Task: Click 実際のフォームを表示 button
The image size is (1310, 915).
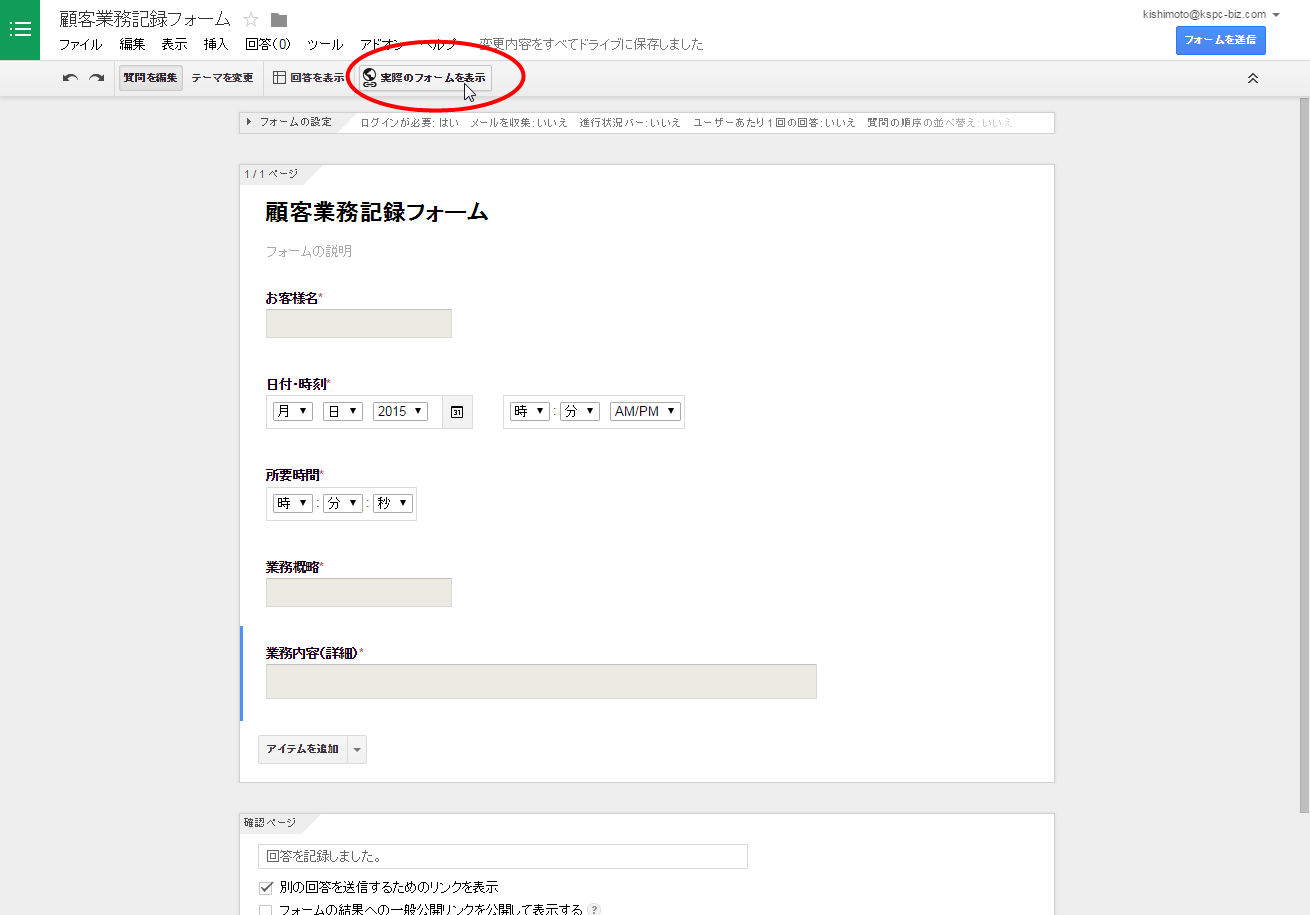Action: 425,78
